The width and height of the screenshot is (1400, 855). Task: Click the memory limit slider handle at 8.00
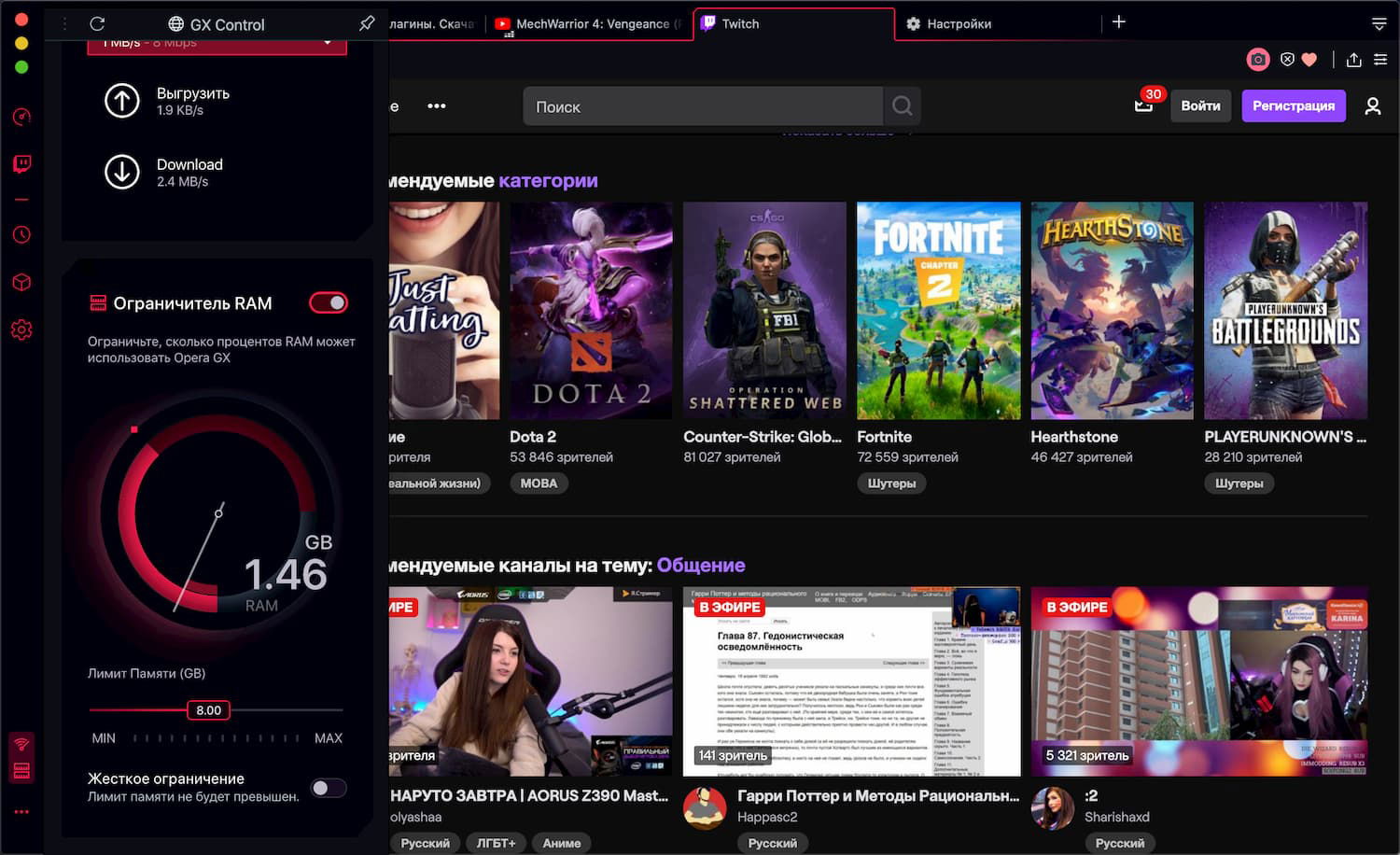(208, 710)
